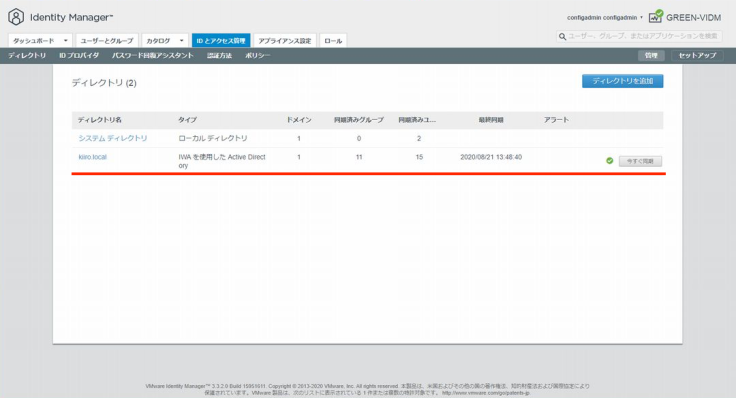The image size is (736, 398).
Task: Select ディレクトリ in the sub-navigation bar
Action: point(27,55)
